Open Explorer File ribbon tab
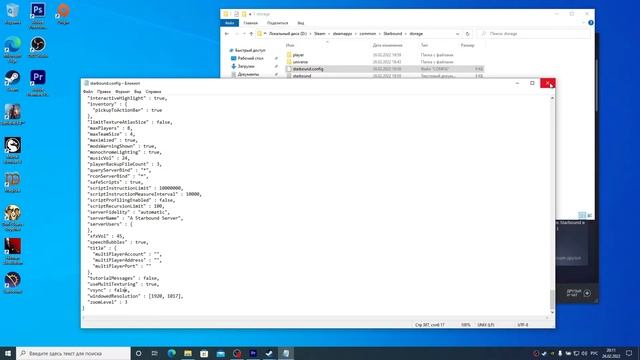 (229, 23)
